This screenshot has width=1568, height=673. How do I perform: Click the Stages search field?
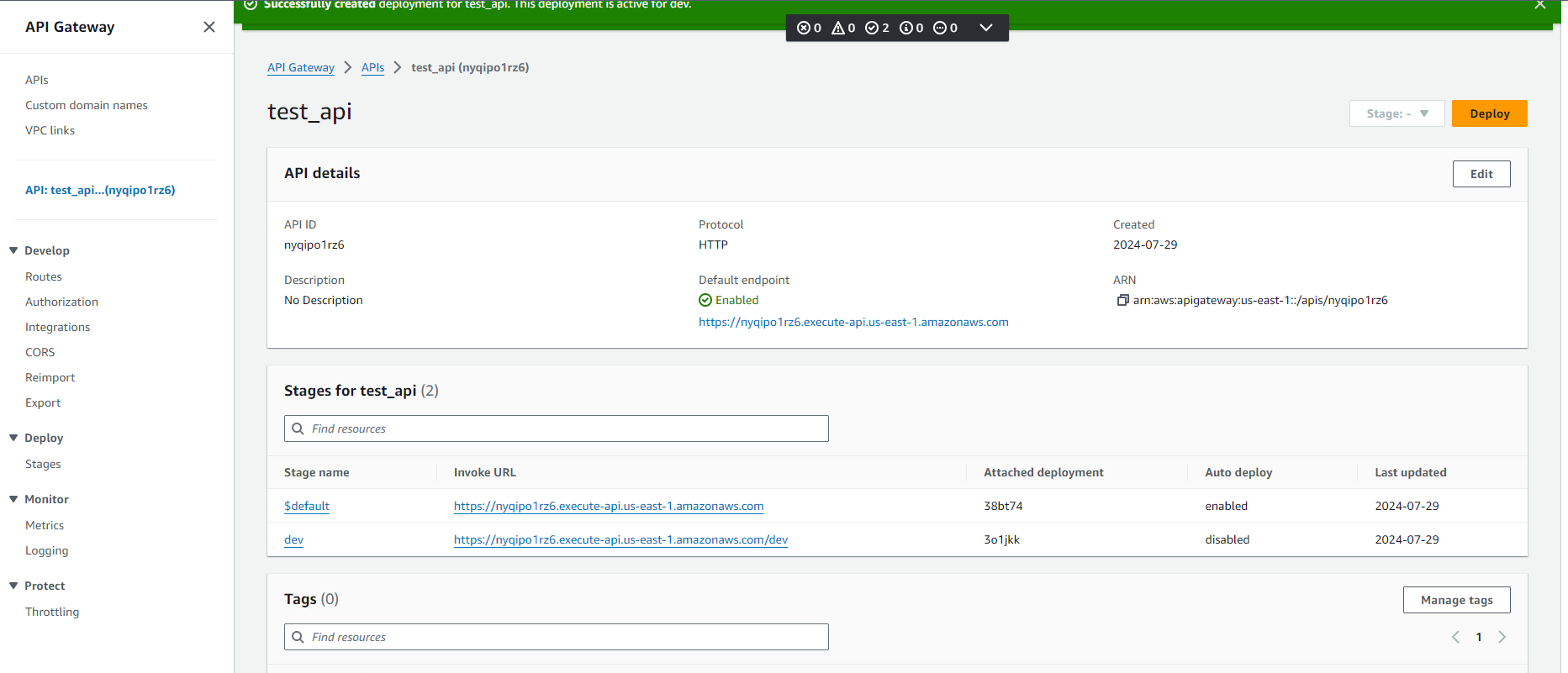click(557, 429)
